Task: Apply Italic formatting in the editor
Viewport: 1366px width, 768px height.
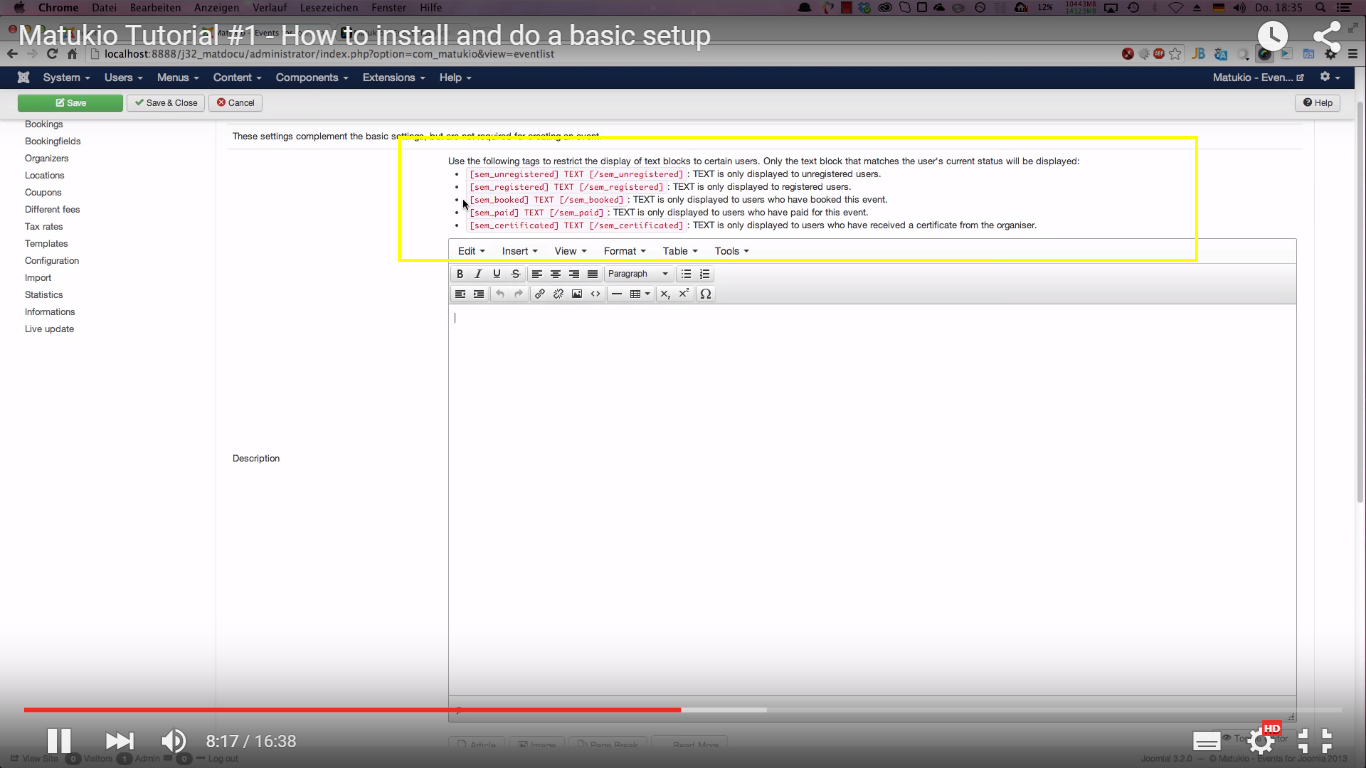Action: point(478,274)
